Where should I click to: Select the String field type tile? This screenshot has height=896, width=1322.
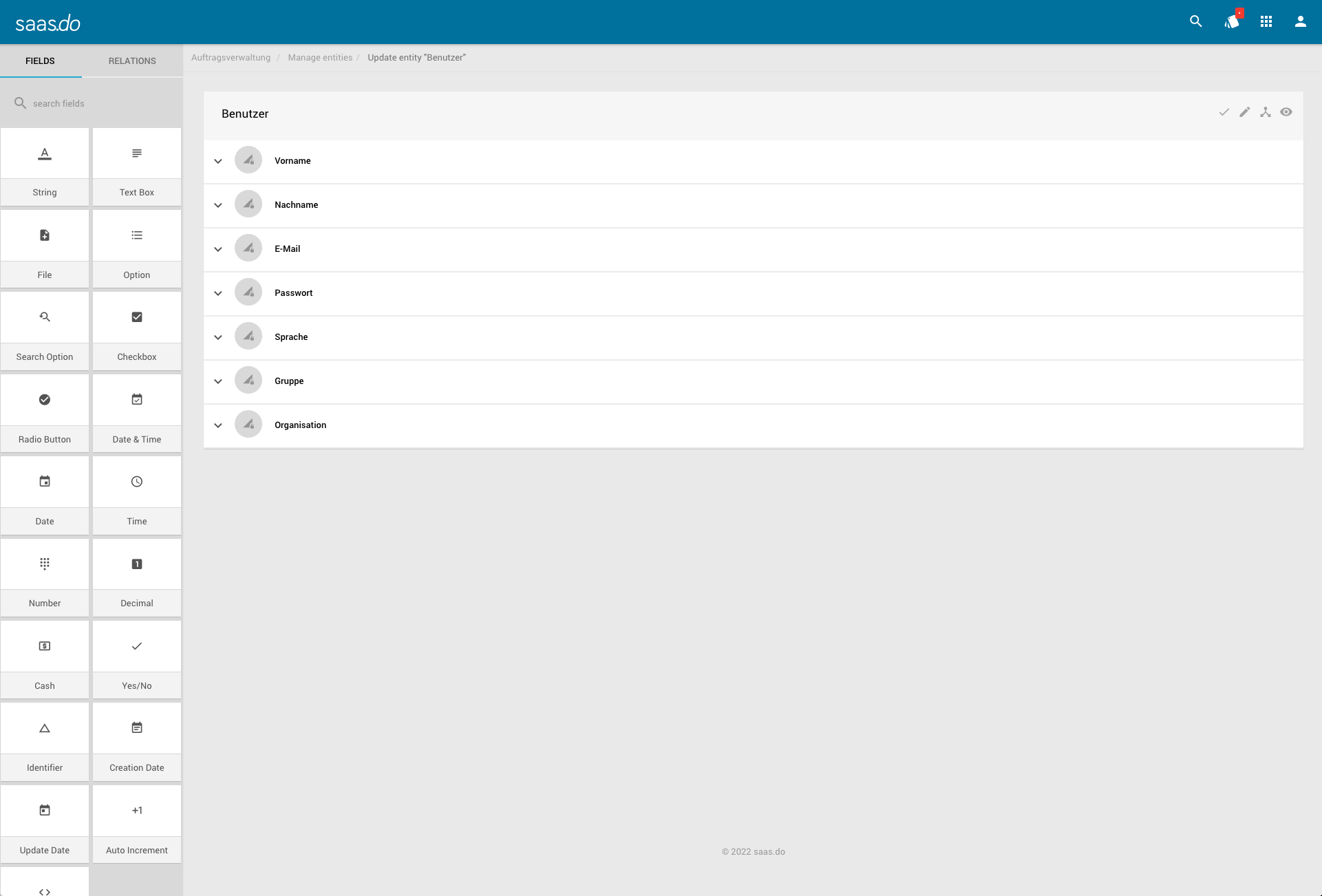pyautogui.click(x=45, y=167)
